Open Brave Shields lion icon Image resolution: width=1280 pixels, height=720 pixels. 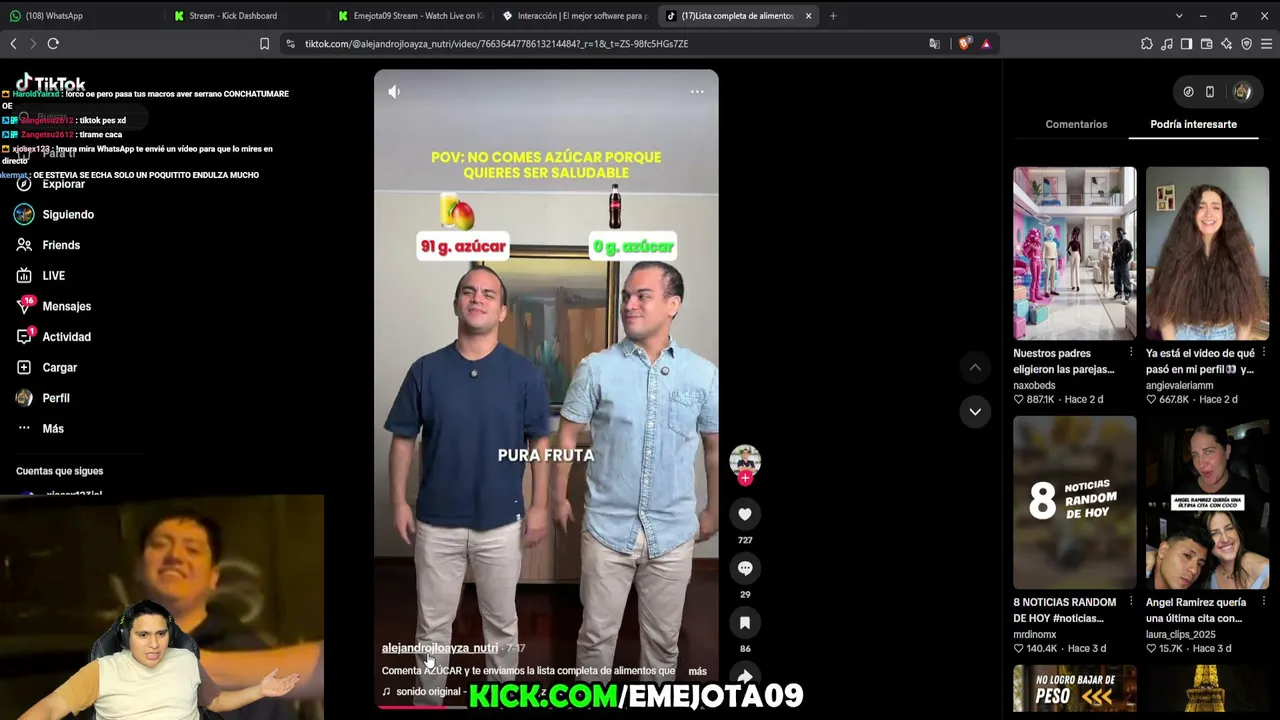[x=964, y=44]
